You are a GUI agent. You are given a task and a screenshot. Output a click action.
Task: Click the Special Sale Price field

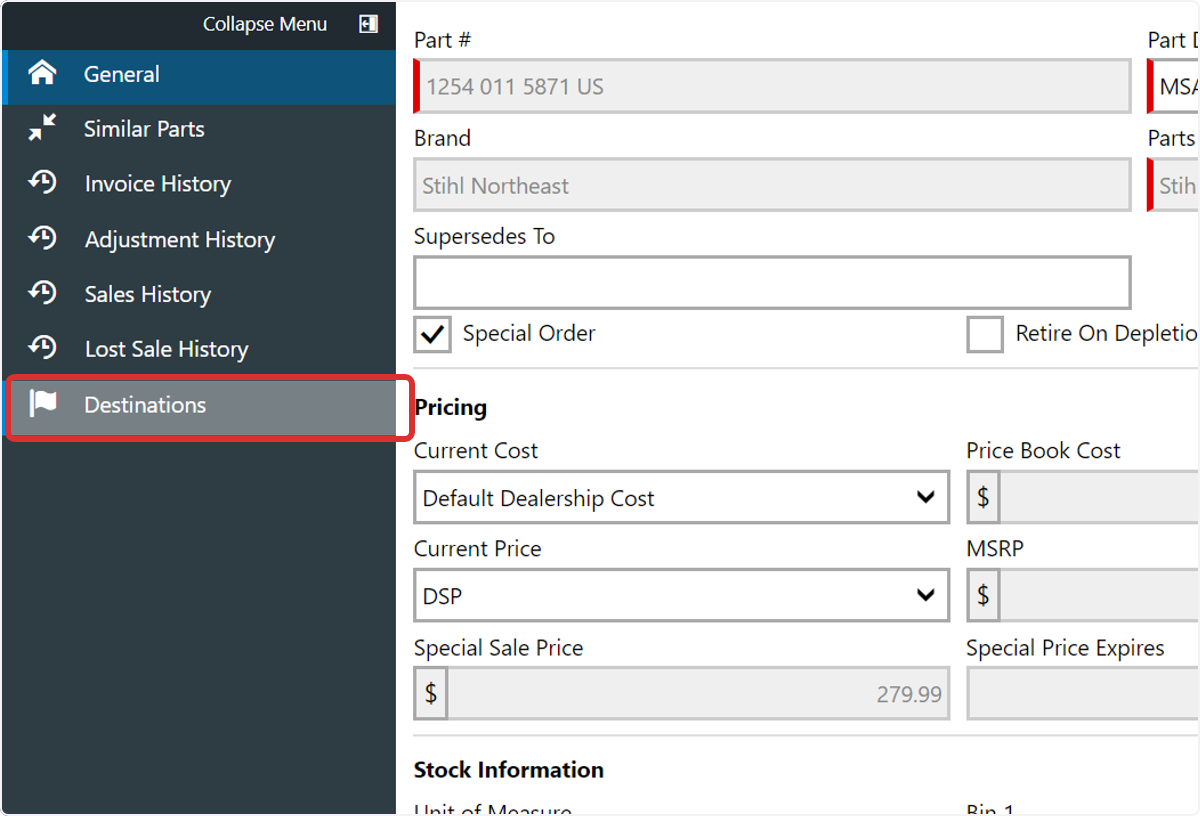tap(681, 694)
